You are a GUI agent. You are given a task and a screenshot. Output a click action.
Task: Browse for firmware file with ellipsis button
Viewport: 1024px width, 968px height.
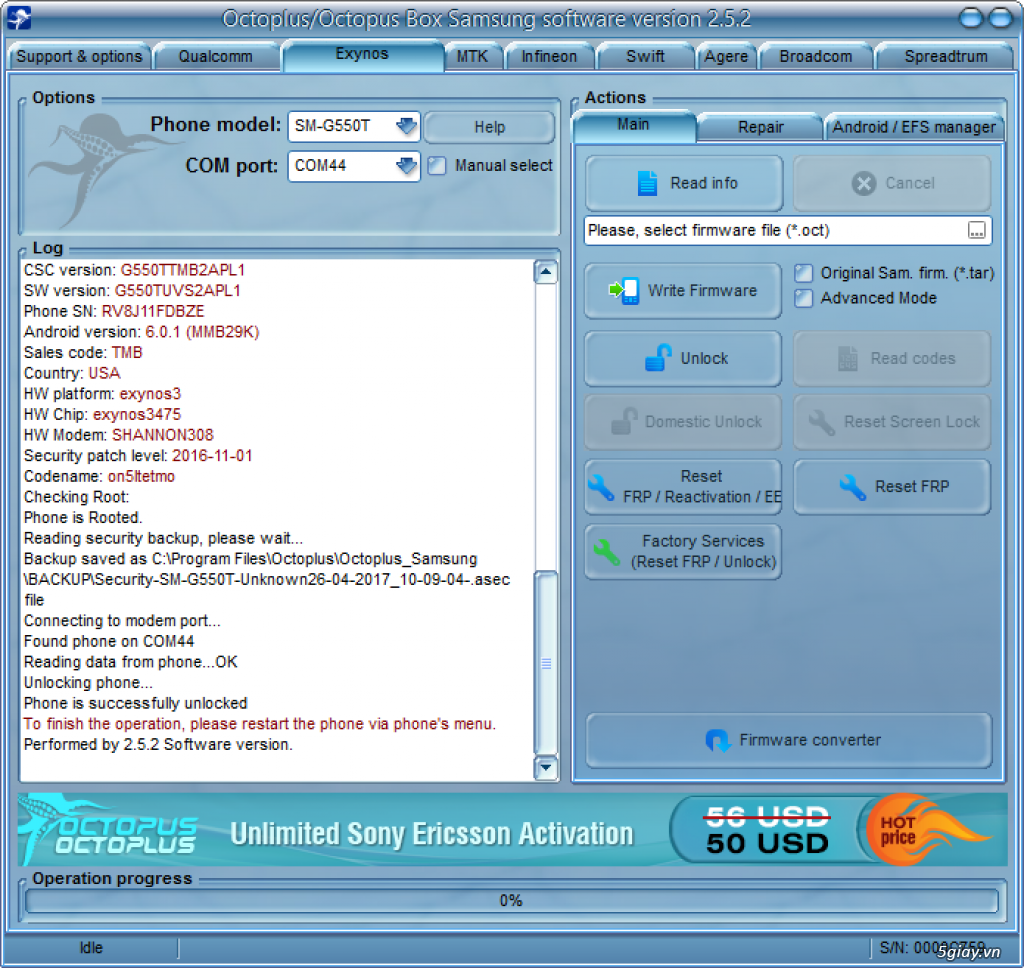click(976, 231)
